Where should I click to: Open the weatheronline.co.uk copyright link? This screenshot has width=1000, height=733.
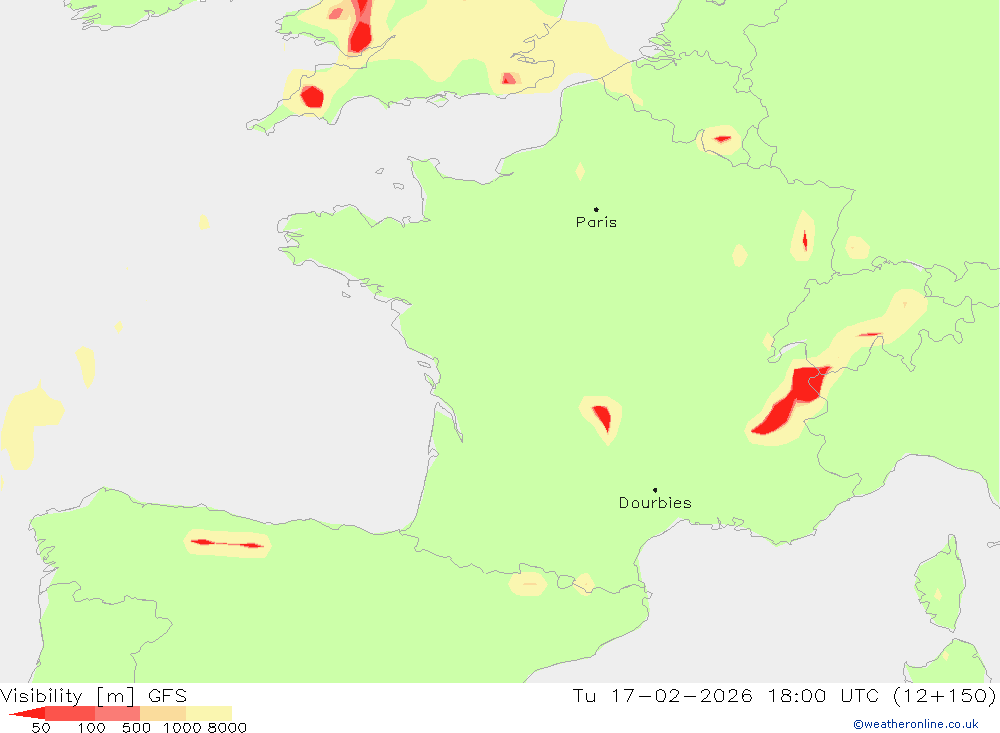[916, 724]
